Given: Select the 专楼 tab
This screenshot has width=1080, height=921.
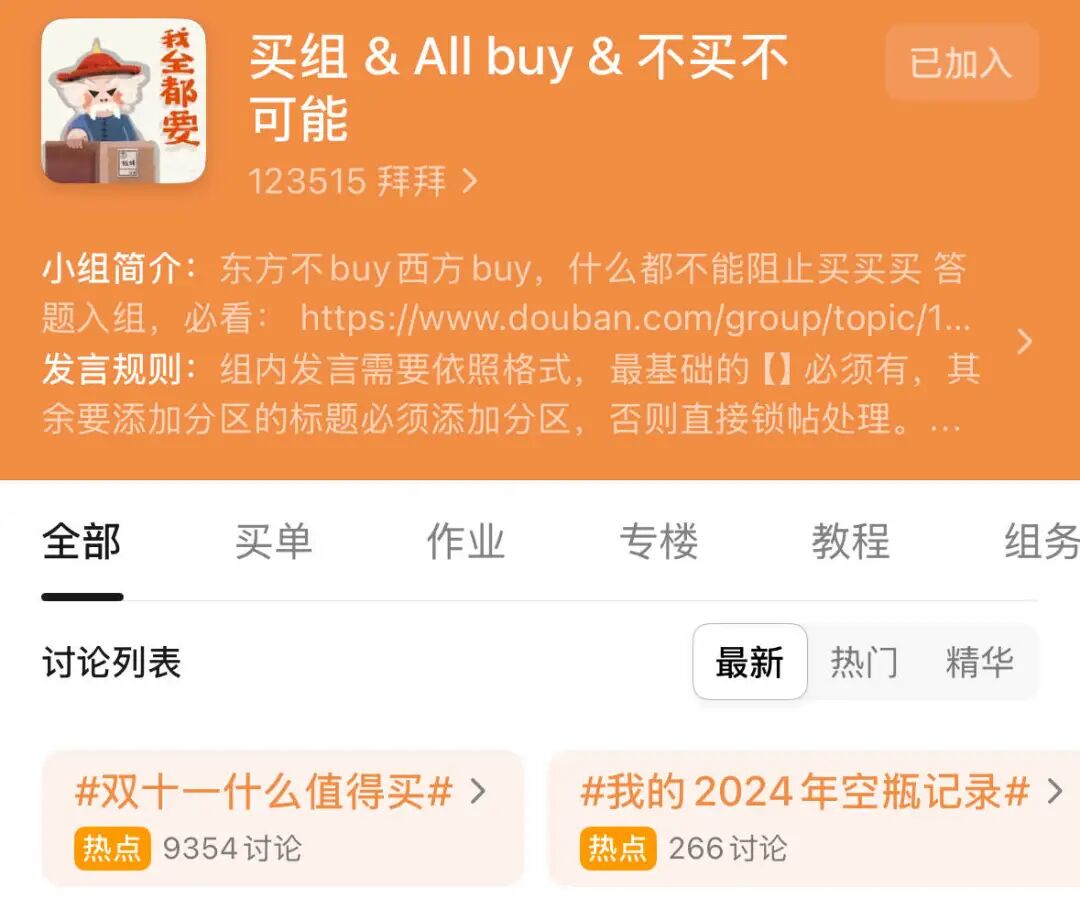Looking at the screenshot, I should [x=659, y=541].
